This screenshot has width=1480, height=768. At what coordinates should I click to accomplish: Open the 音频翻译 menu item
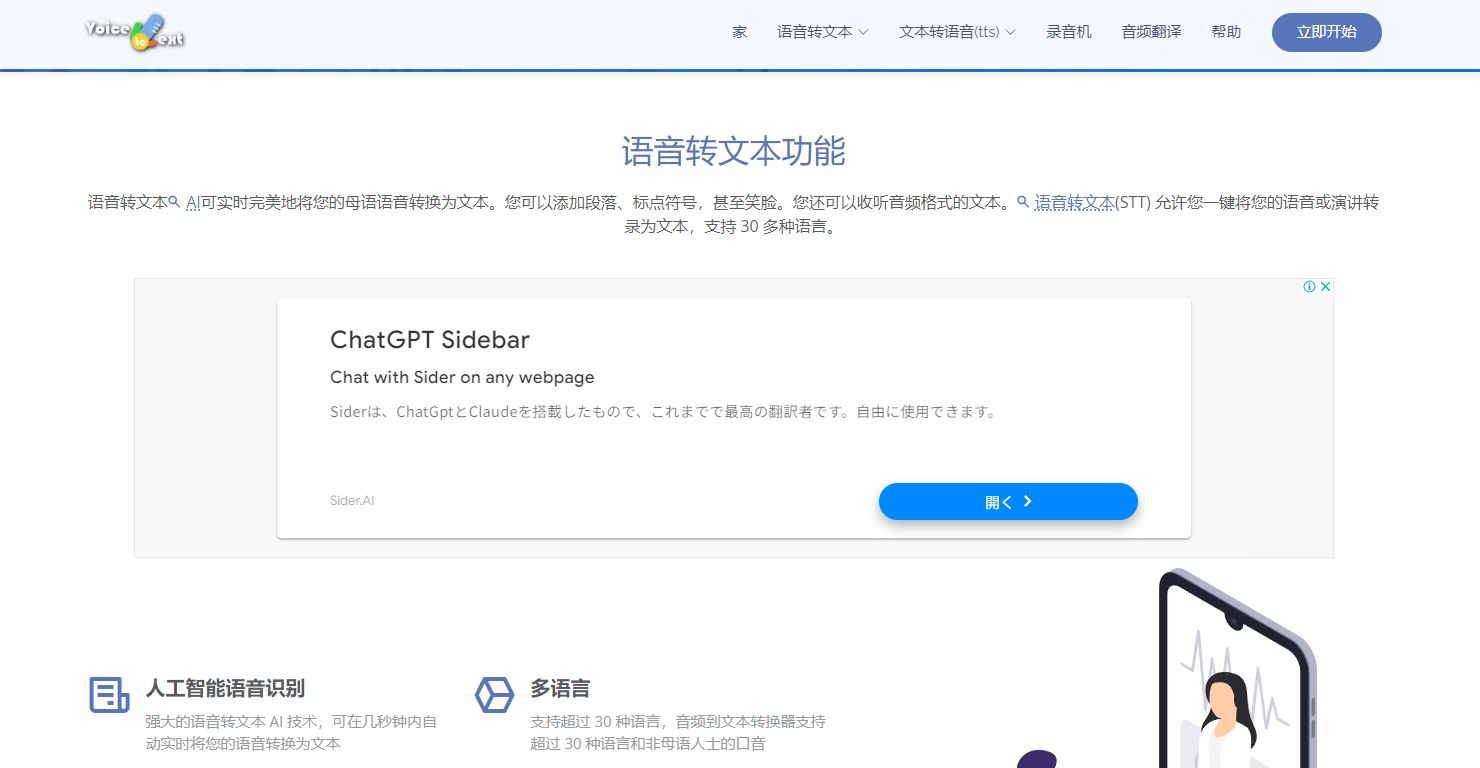tap(1151, 32)
